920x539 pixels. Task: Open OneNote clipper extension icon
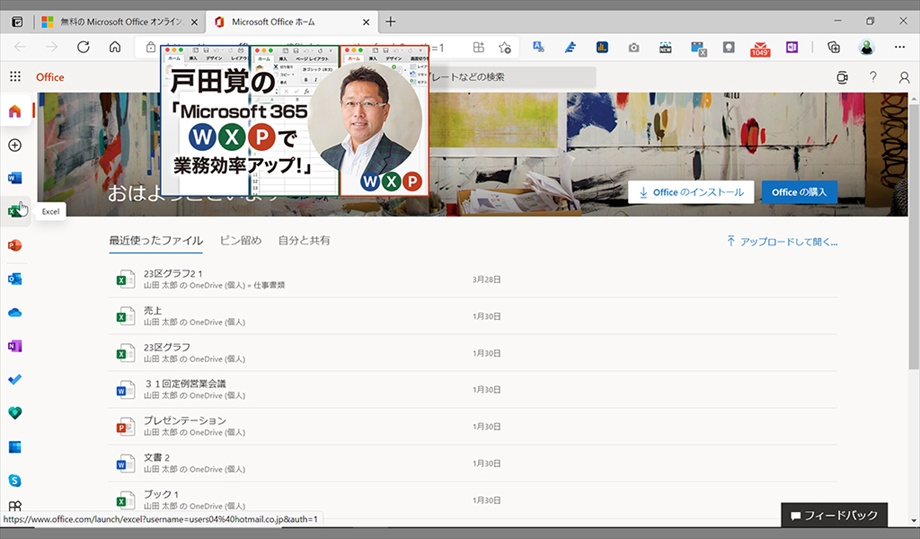coord(792,48)
